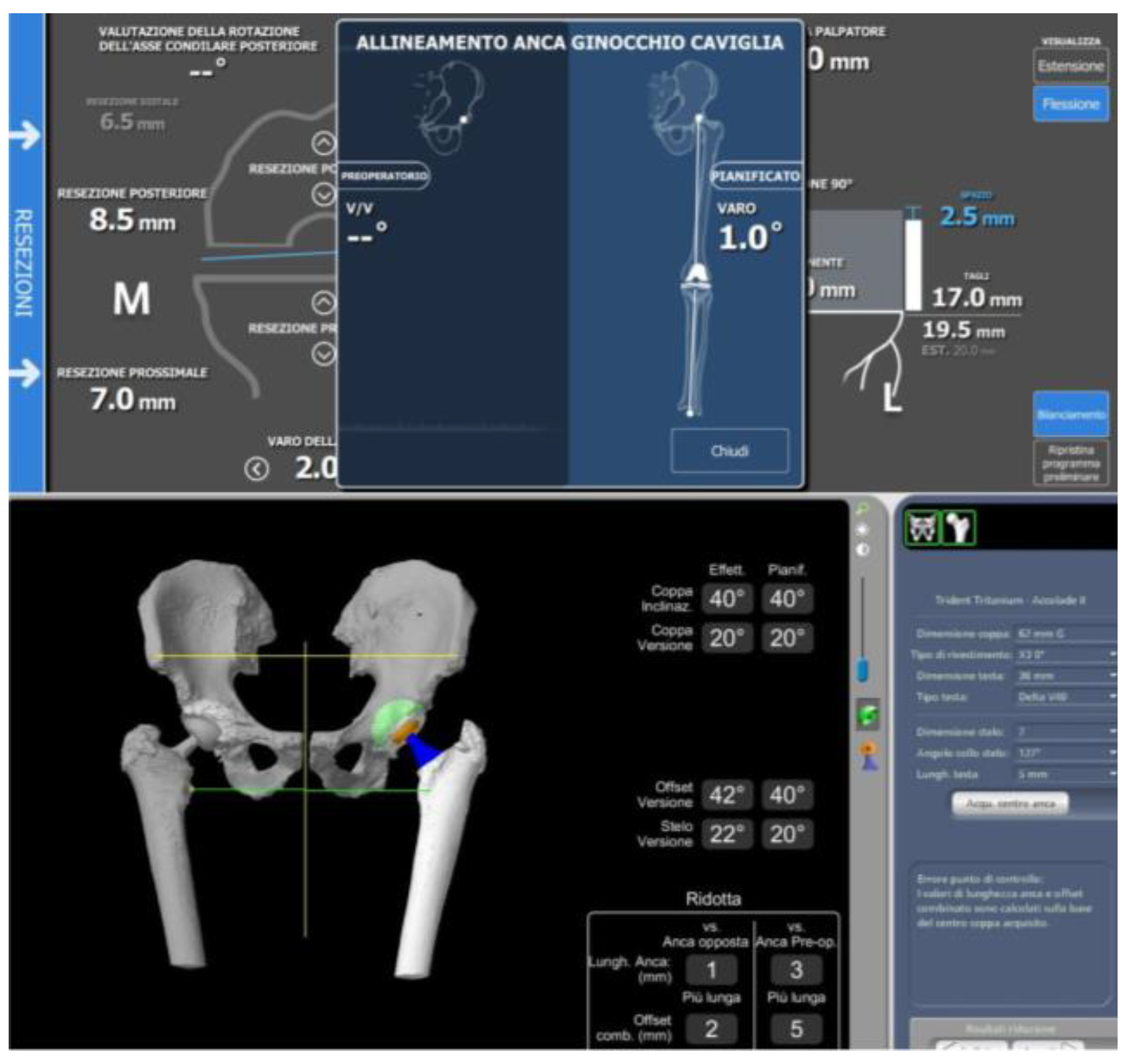
Task: Select the PIANIFICATO tab
Action: point(755,177)
